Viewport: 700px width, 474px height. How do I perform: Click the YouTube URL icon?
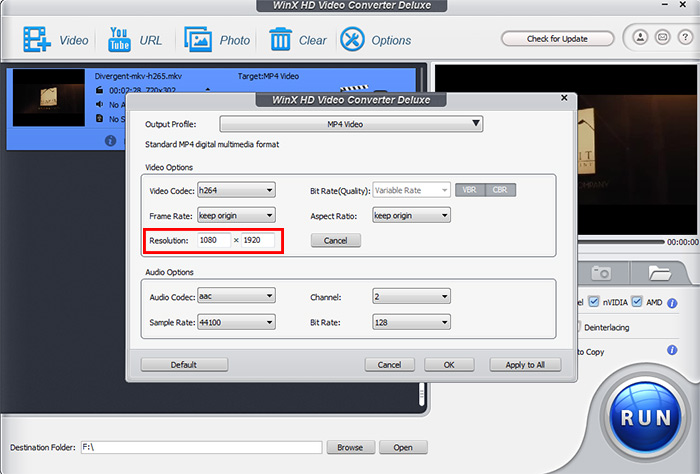pyautogui.click(x=119, y=39)
